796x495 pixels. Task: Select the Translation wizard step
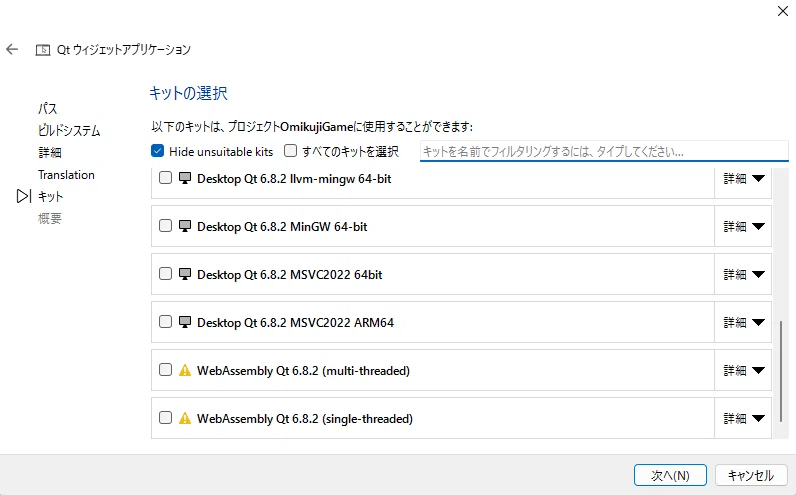[66, 175]
